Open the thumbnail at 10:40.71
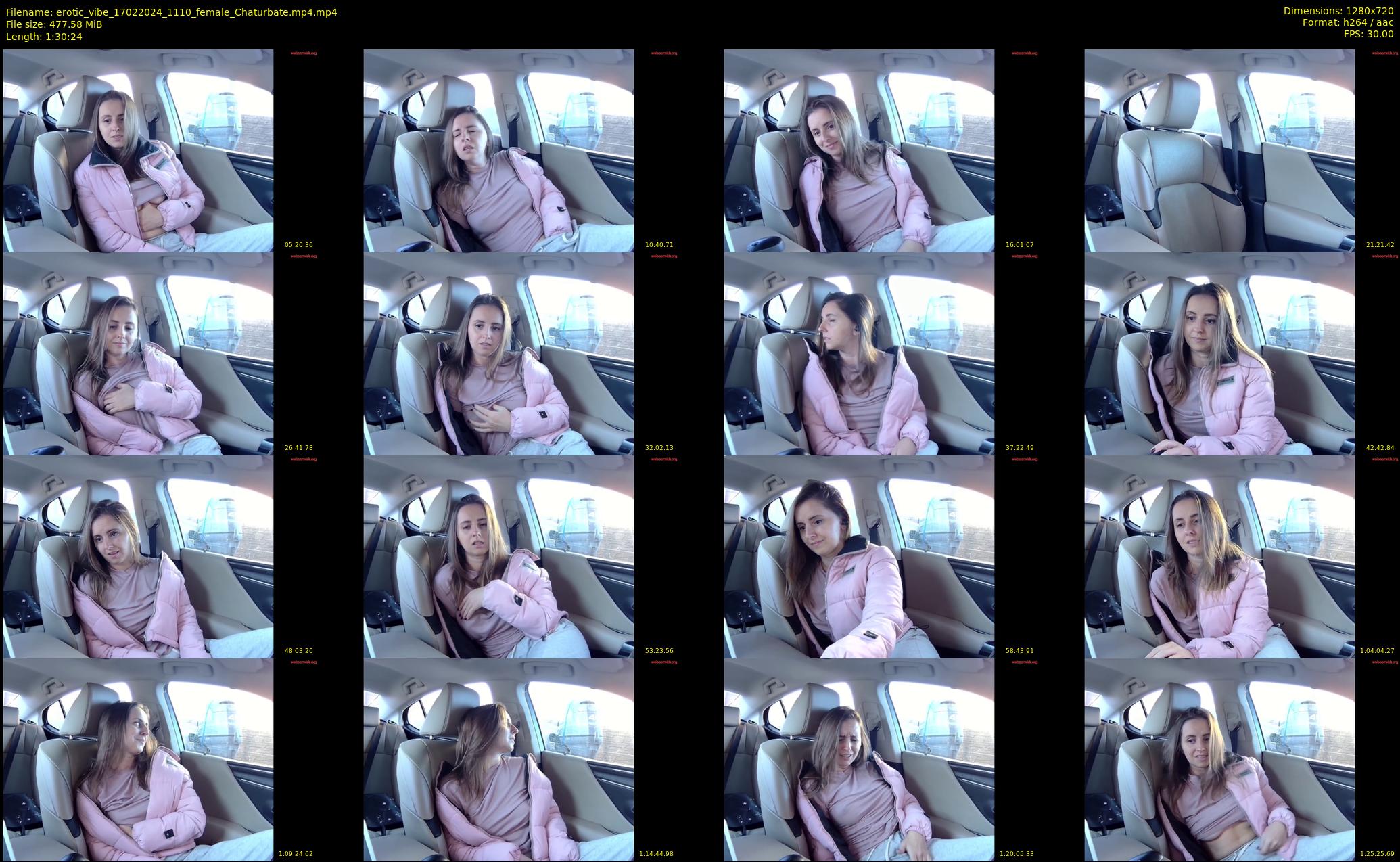Image resolution: width=1400 pixels, height=862 pixels. point(498,151)
